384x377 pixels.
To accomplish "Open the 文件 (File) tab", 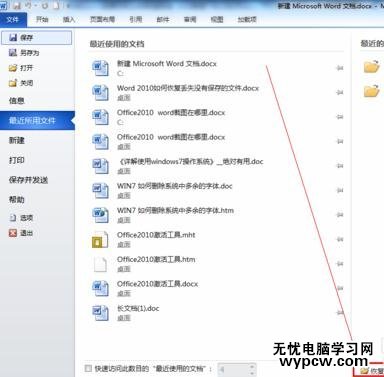I will point(12,19).
